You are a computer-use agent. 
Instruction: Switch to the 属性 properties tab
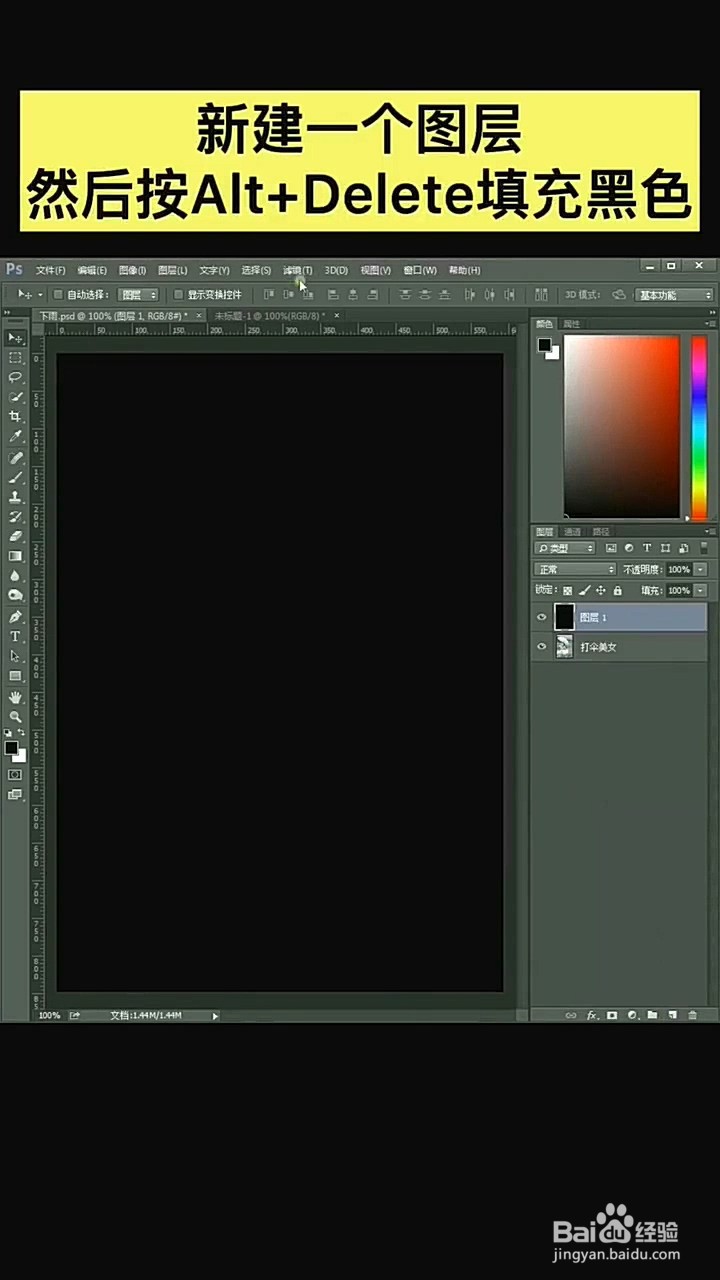[571, 324]
